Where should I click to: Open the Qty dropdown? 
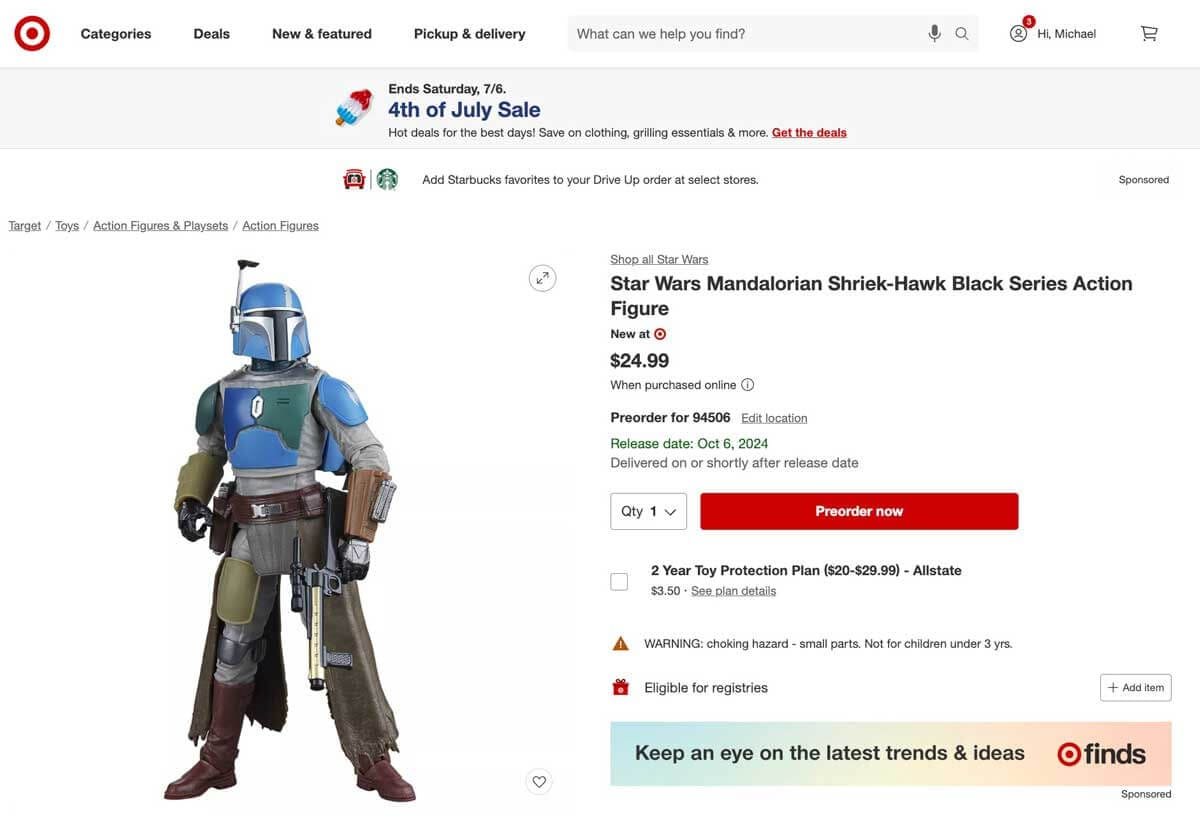(x=648, y=511)
